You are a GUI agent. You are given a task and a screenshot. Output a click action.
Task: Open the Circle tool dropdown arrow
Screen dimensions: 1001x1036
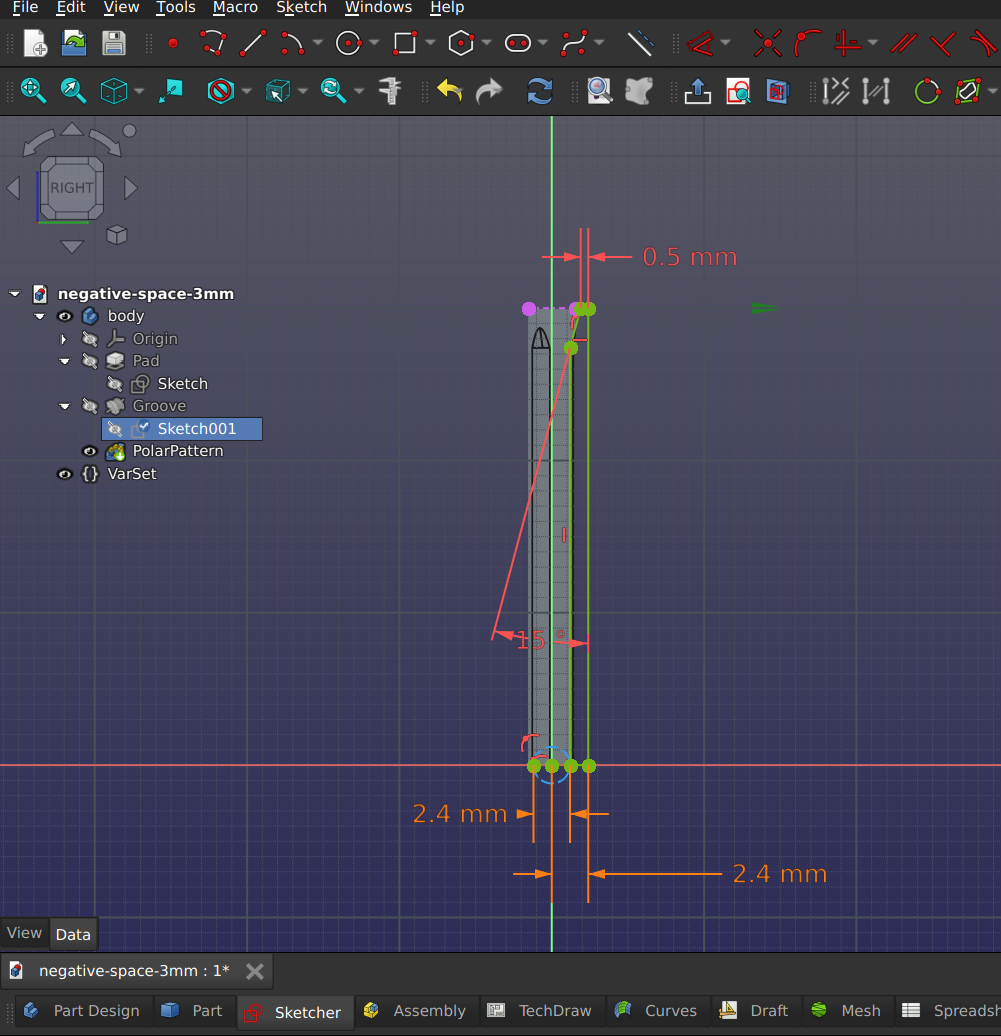click(374, 44)
